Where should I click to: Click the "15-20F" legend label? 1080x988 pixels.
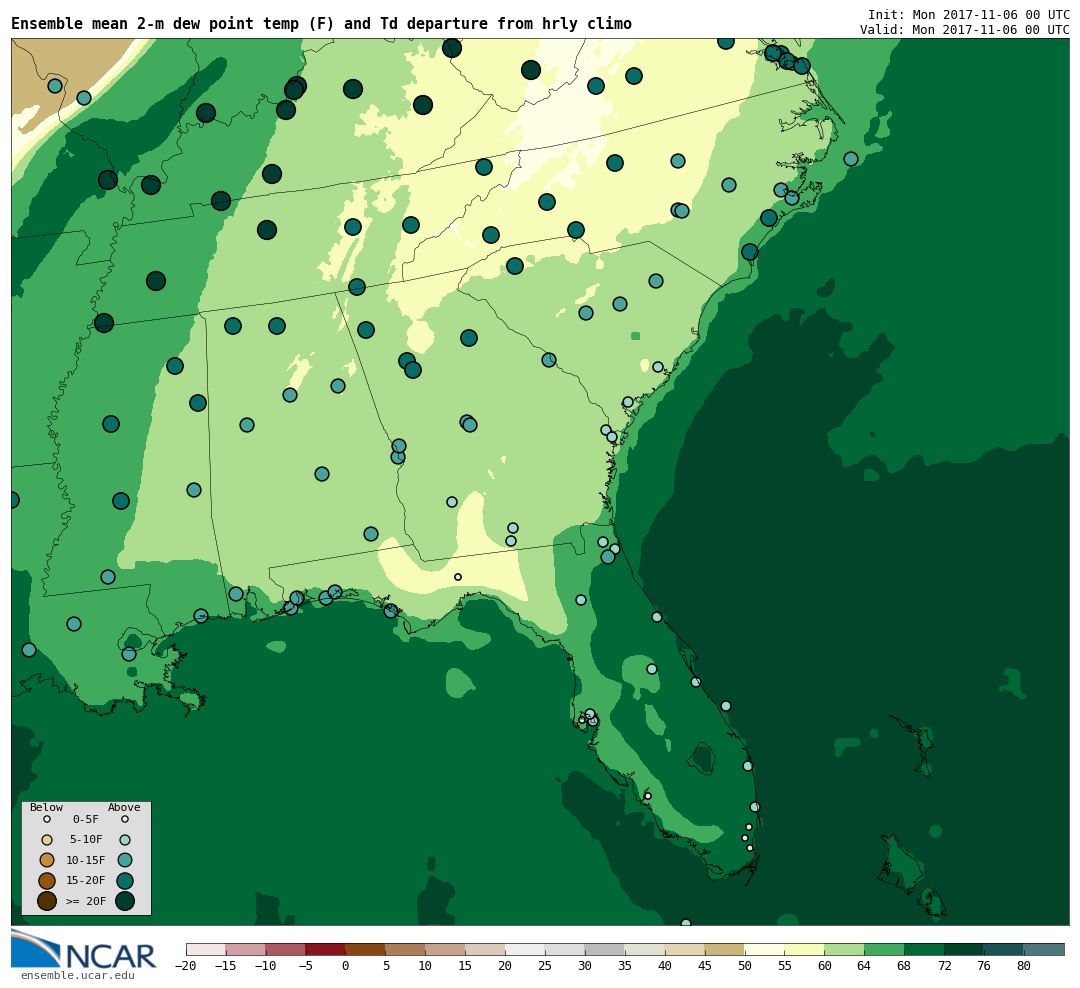[86, 881]
